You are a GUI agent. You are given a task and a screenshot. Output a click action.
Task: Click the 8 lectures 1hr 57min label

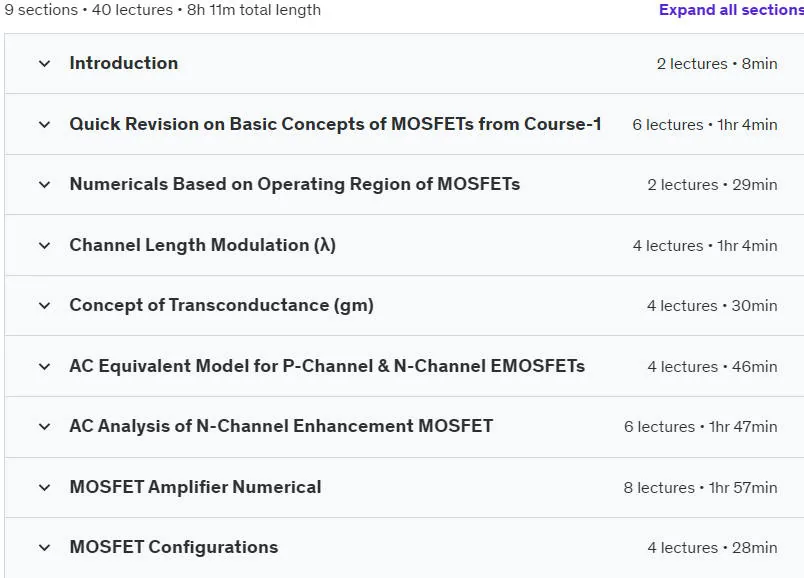[700, 488]
